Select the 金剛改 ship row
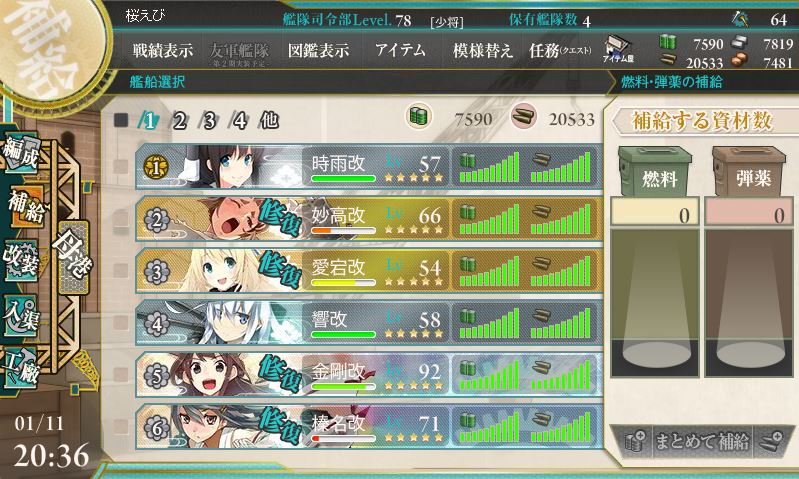The height and width of the screenshot is (479, 799). point(369,375)
